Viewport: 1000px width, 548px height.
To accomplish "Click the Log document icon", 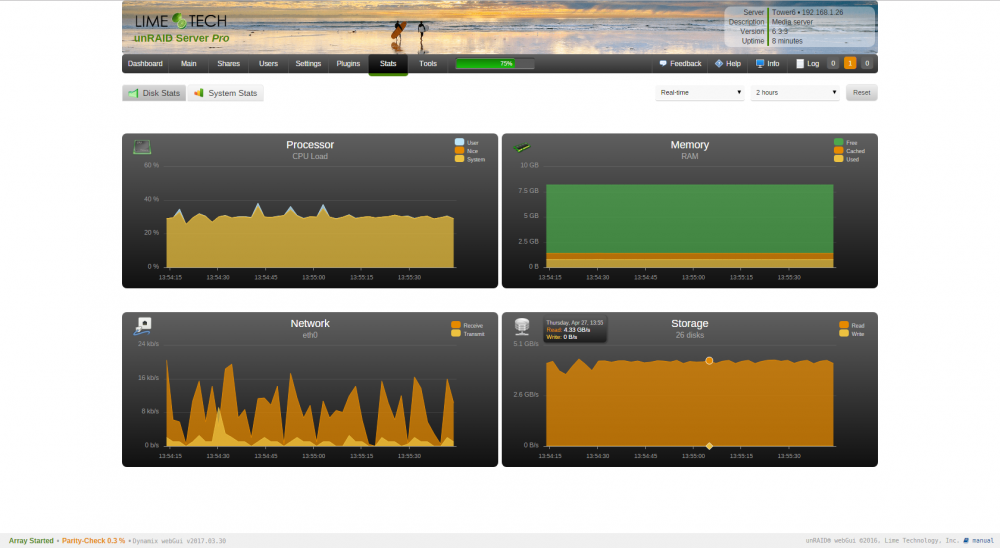I will [x=800, y=64].
